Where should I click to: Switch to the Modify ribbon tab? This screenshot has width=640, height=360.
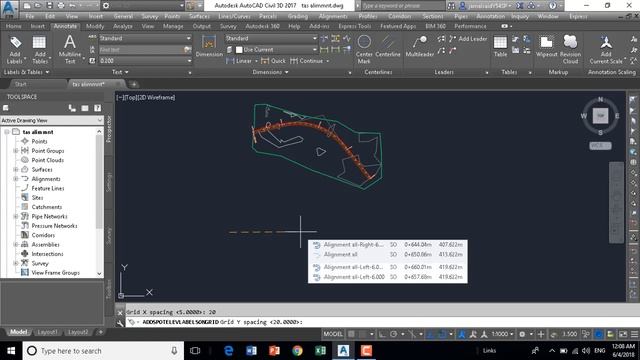click(95, 26)
